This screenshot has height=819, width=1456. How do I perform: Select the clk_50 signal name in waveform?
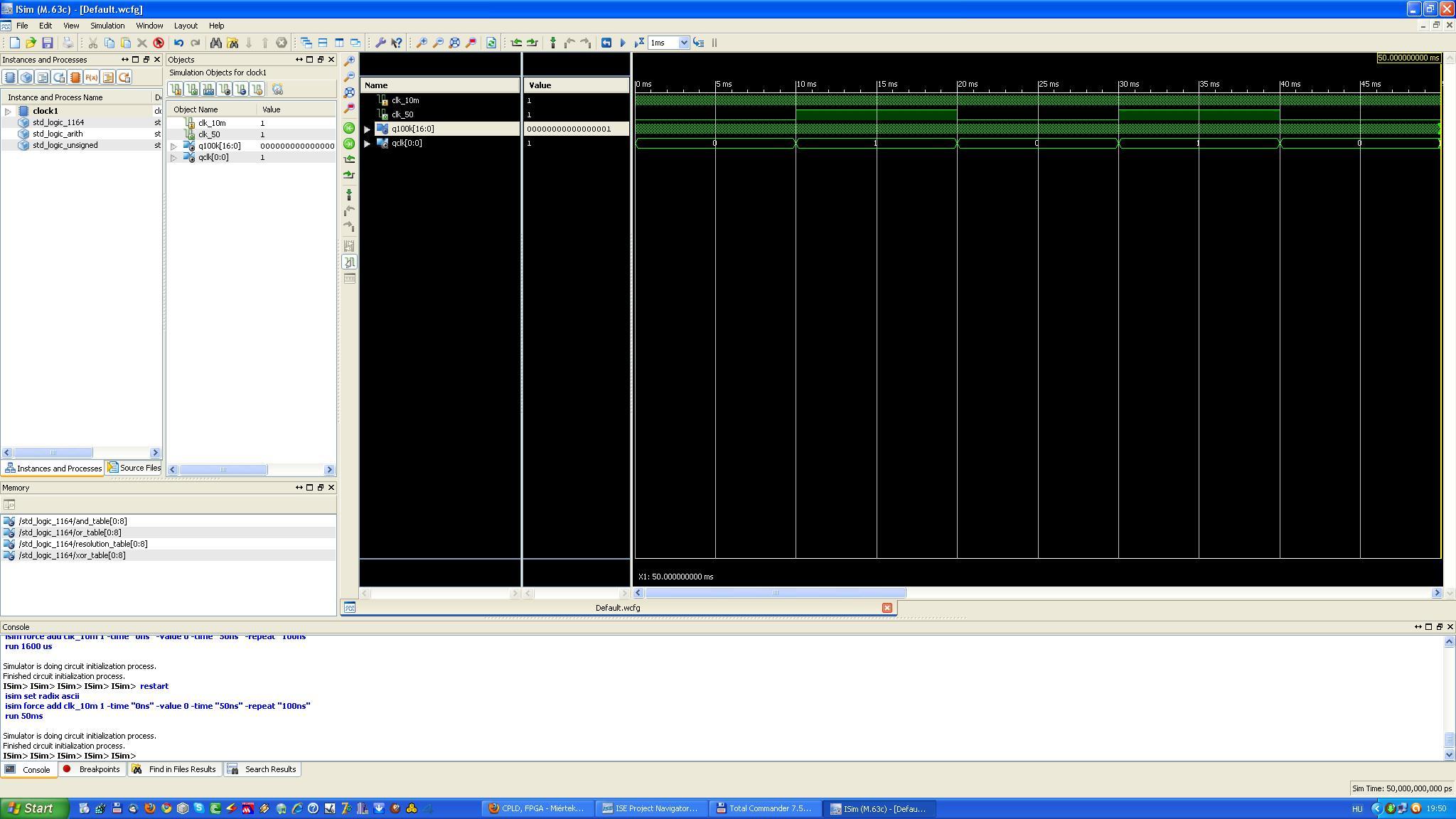402,114
